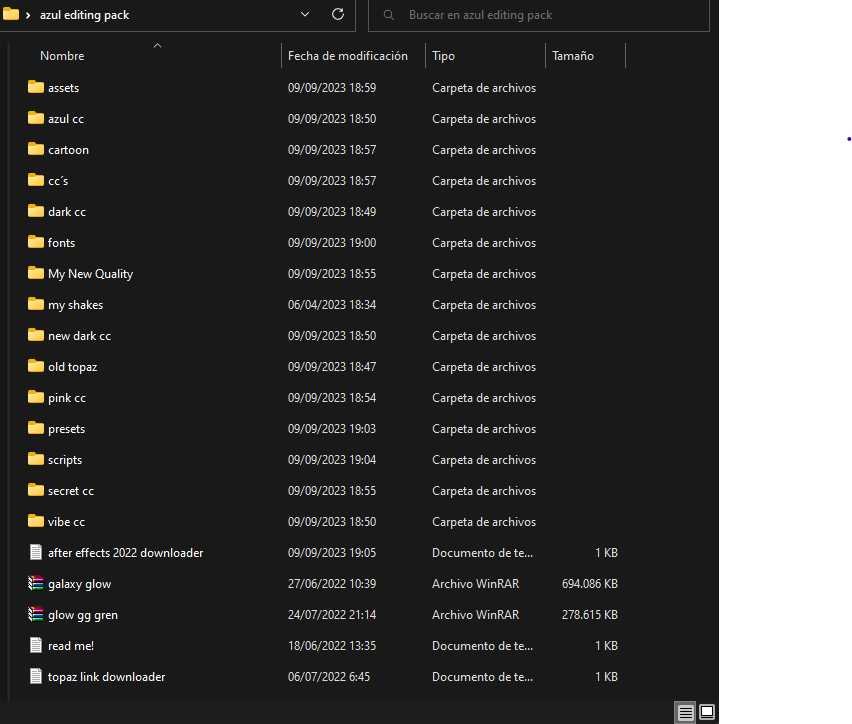Click the galaxy glow WinRAR archive icon
The width and height of the screenshot is (852, 724).
click(x=36, y=583)
